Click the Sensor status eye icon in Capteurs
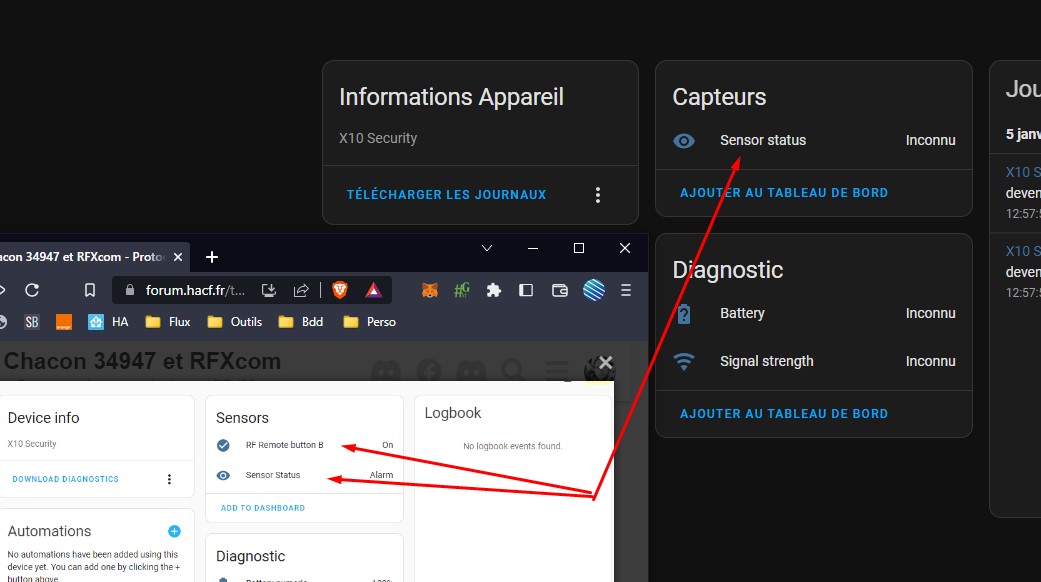The height and width of the screenshot is (582, 1041). point(684,141)
